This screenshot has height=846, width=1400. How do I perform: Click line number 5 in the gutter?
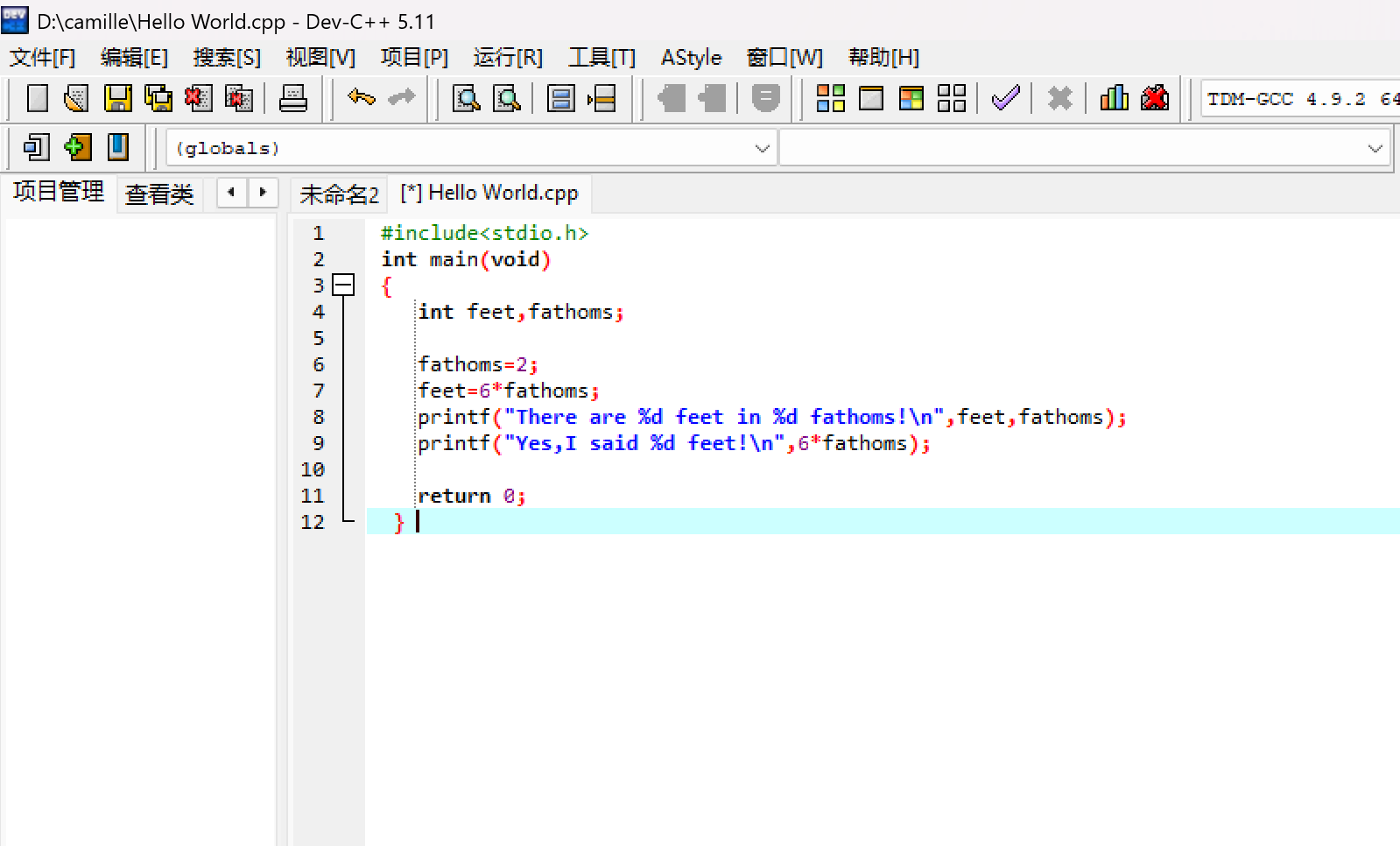(x=319, y=338)
